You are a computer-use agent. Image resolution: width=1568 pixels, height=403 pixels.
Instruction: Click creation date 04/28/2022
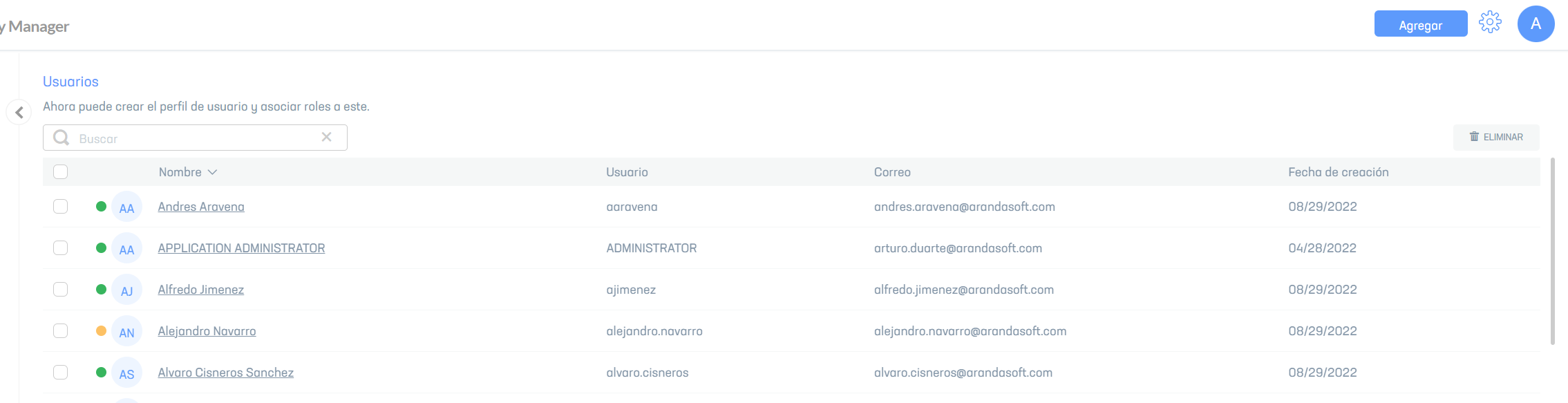1323,248
